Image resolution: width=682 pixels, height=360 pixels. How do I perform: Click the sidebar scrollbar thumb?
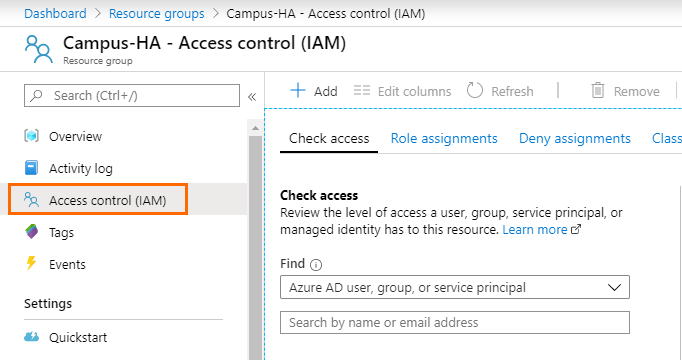coord(256,248)
